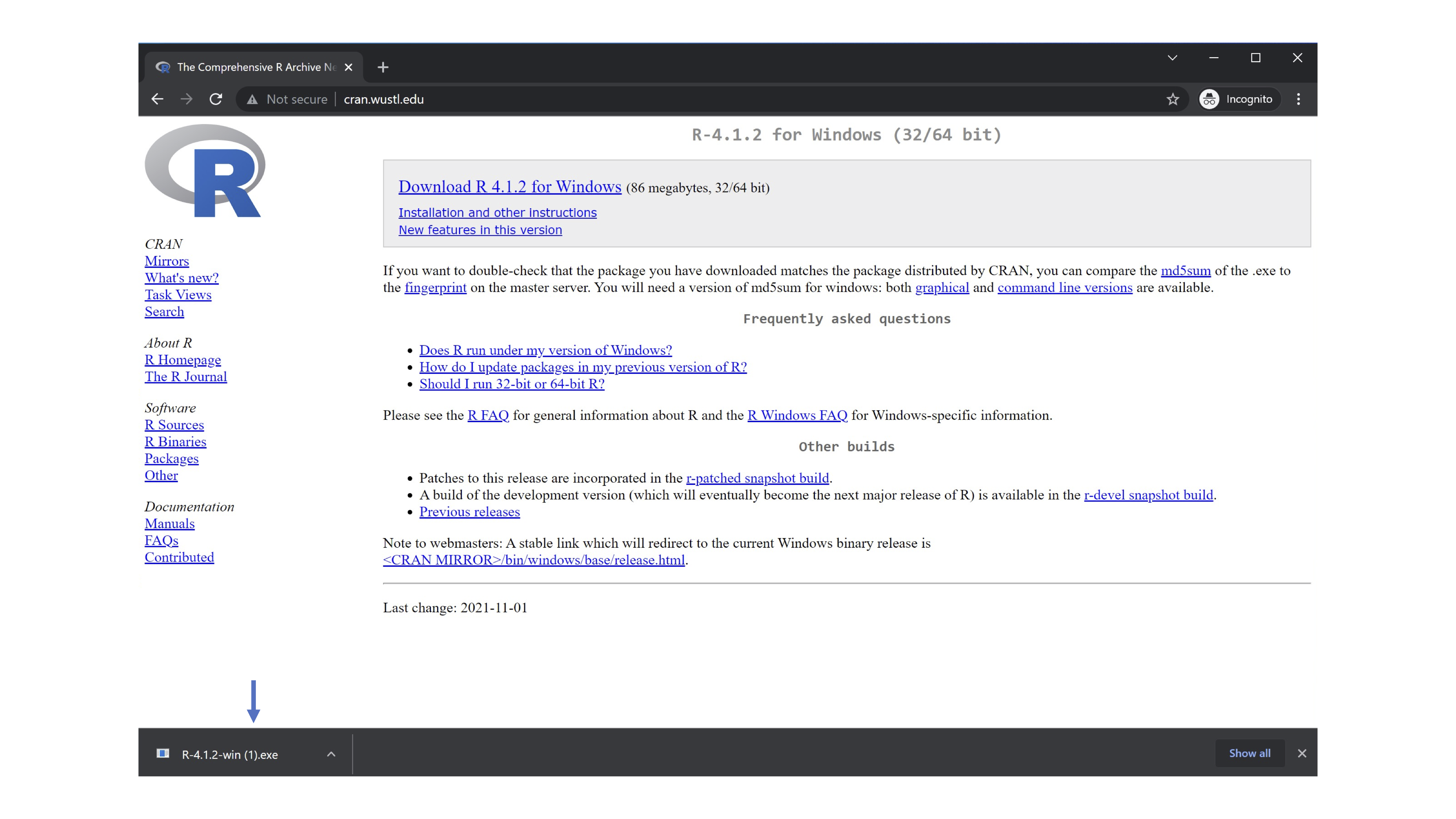Click the Not secure warning icon
The image size is (1456, 819).
coord(253,99)
